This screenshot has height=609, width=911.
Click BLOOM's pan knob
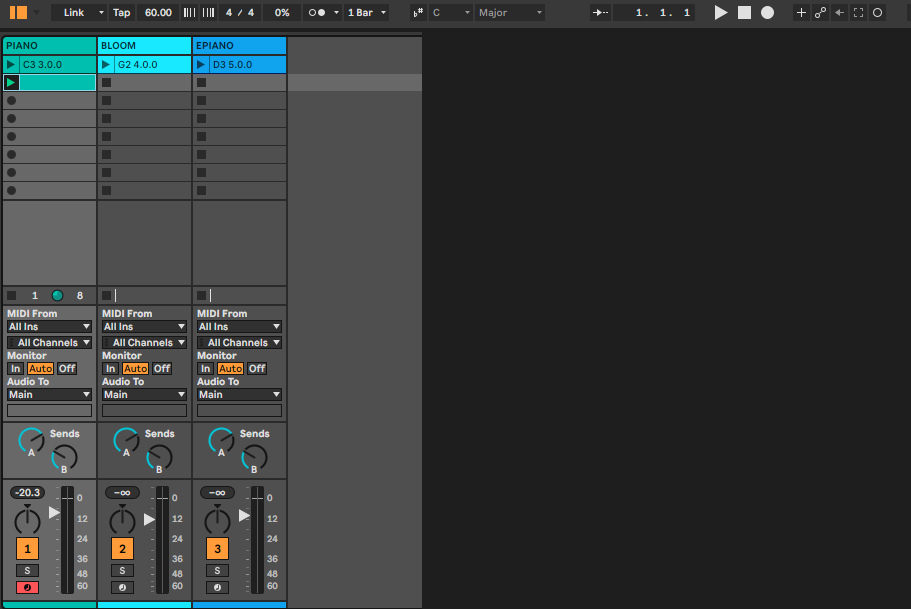point(122,521)
